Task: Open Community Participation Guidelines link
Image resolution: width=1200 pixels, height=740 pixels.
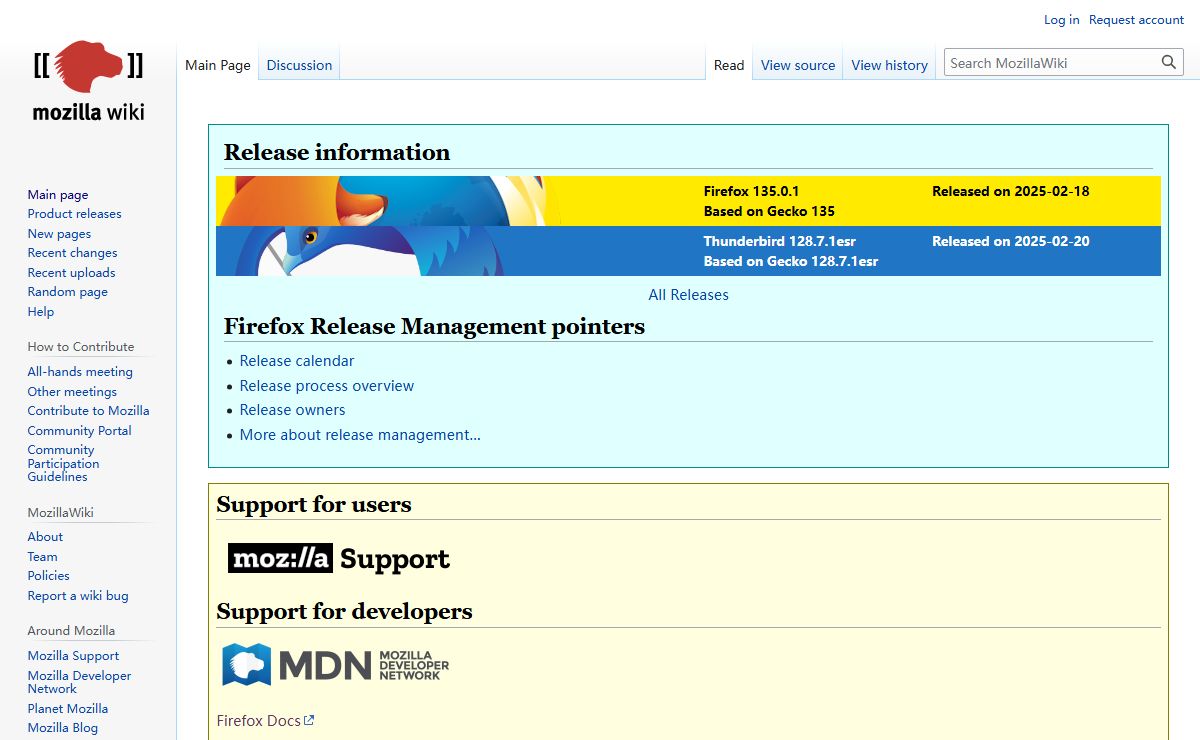Action: [x=64, y=463]
